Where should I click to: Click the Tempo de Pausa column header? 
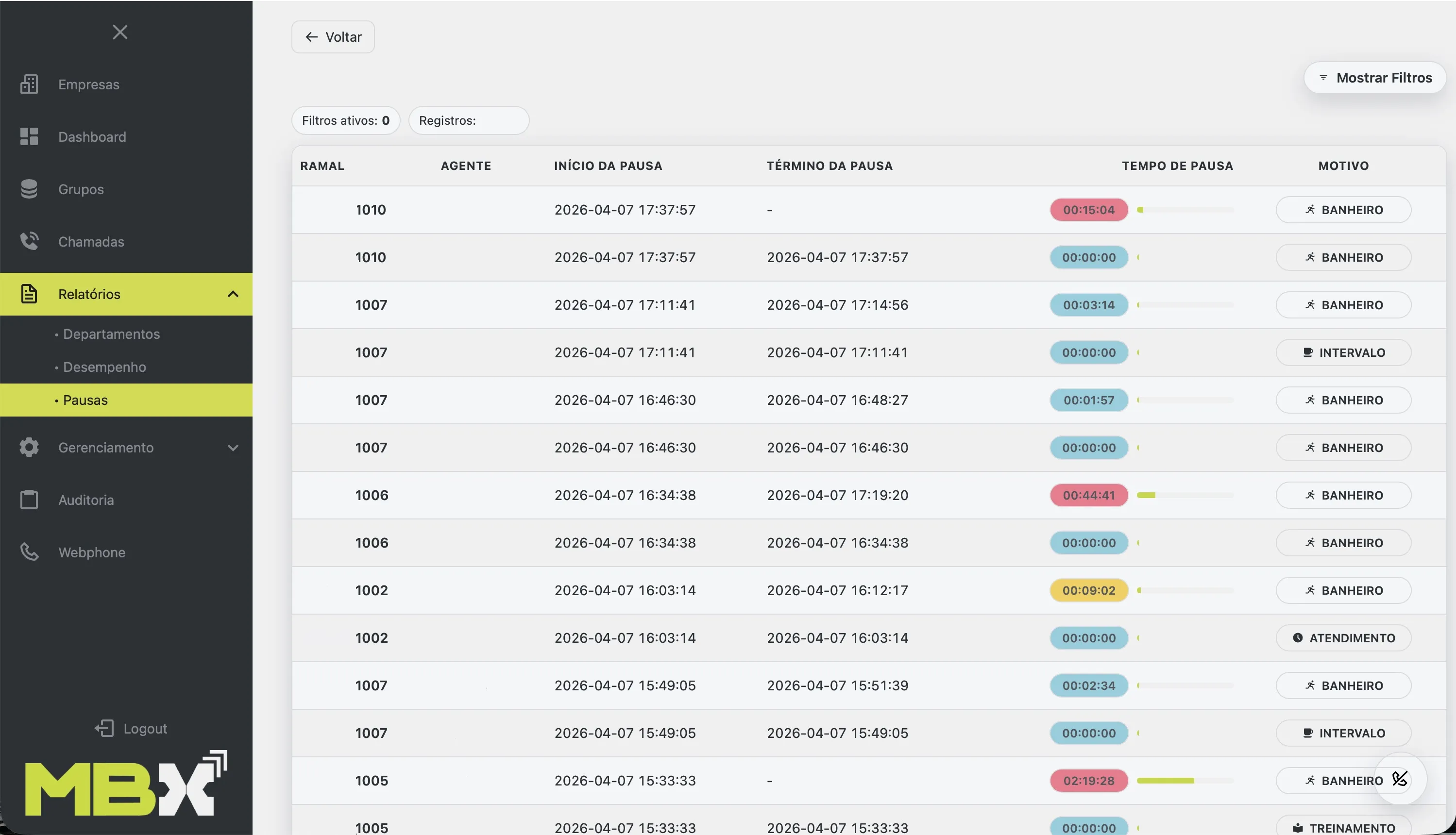click(1177, 166)
